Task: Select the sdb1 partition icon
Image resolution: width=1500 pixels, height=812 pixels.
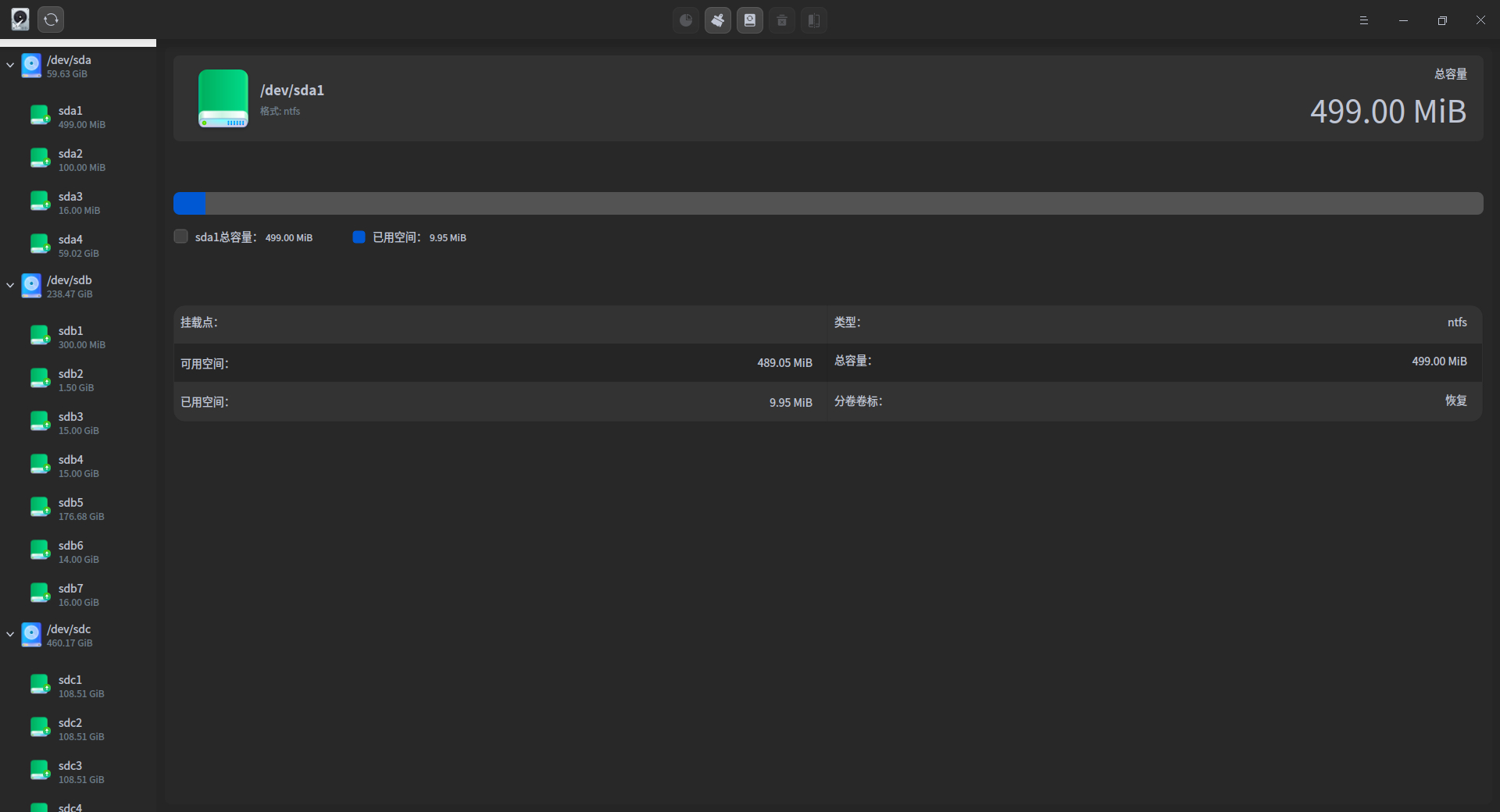Action: click(41, 336)
